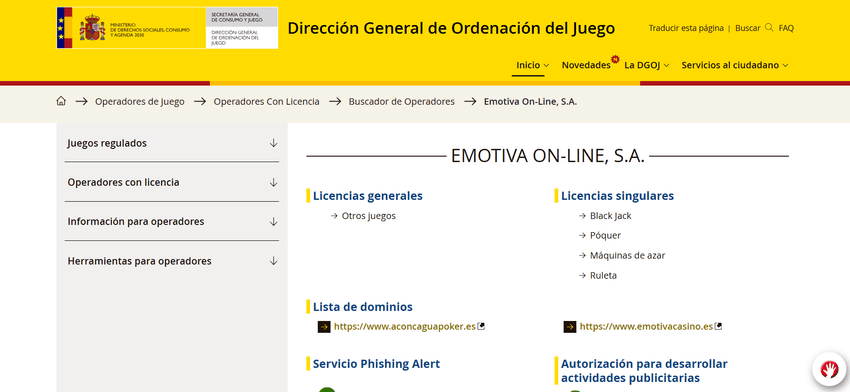Screen dimensions: 850x392
Task: Click the arrow icon beside aconcaguapoker.es
Action: [324, 327]
